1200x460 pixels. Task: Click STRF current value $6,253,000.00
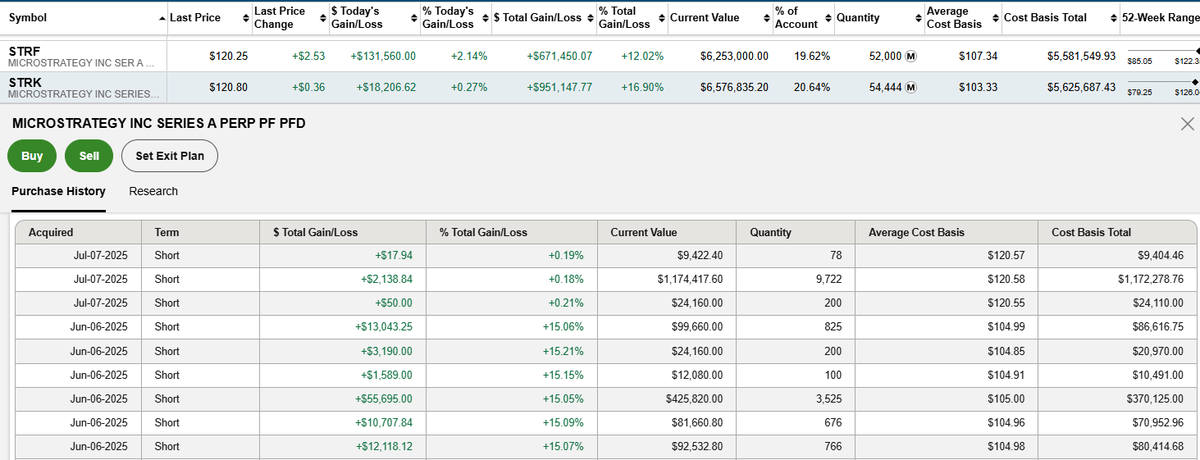pos(734,57)
